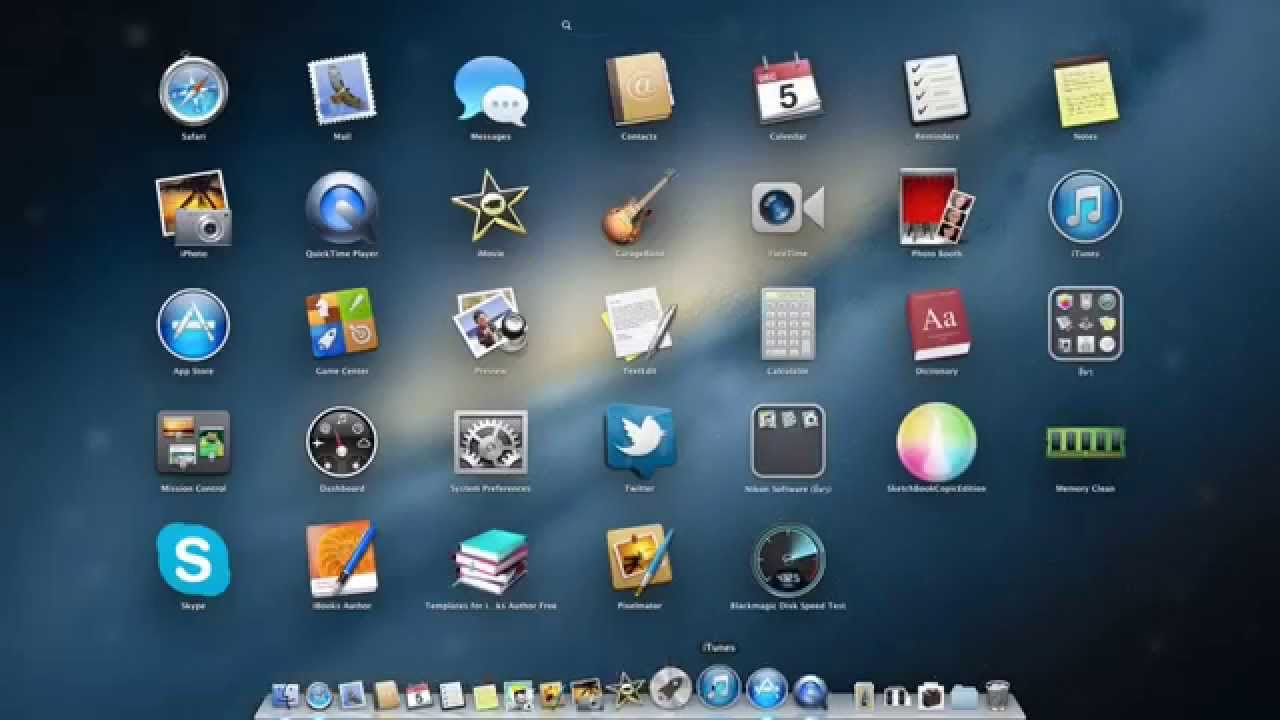Open iTunes in the Dock
The image size is (1280, 720).
[x=718, y=688]
